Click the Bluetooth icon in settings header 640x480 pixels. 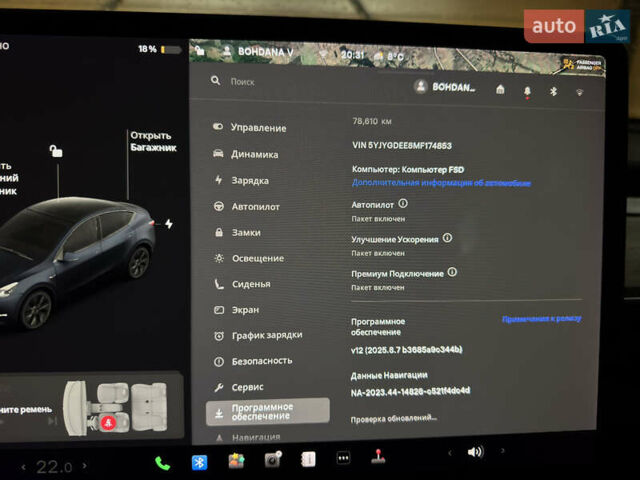pyautogui.click(x=553, y=91)
